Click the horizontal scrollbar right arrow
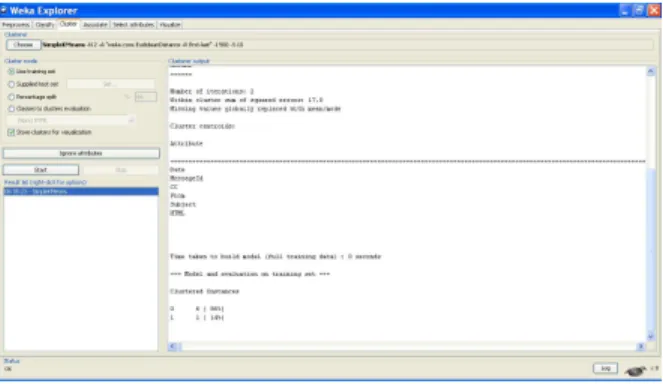 click(x=641, y=346)
